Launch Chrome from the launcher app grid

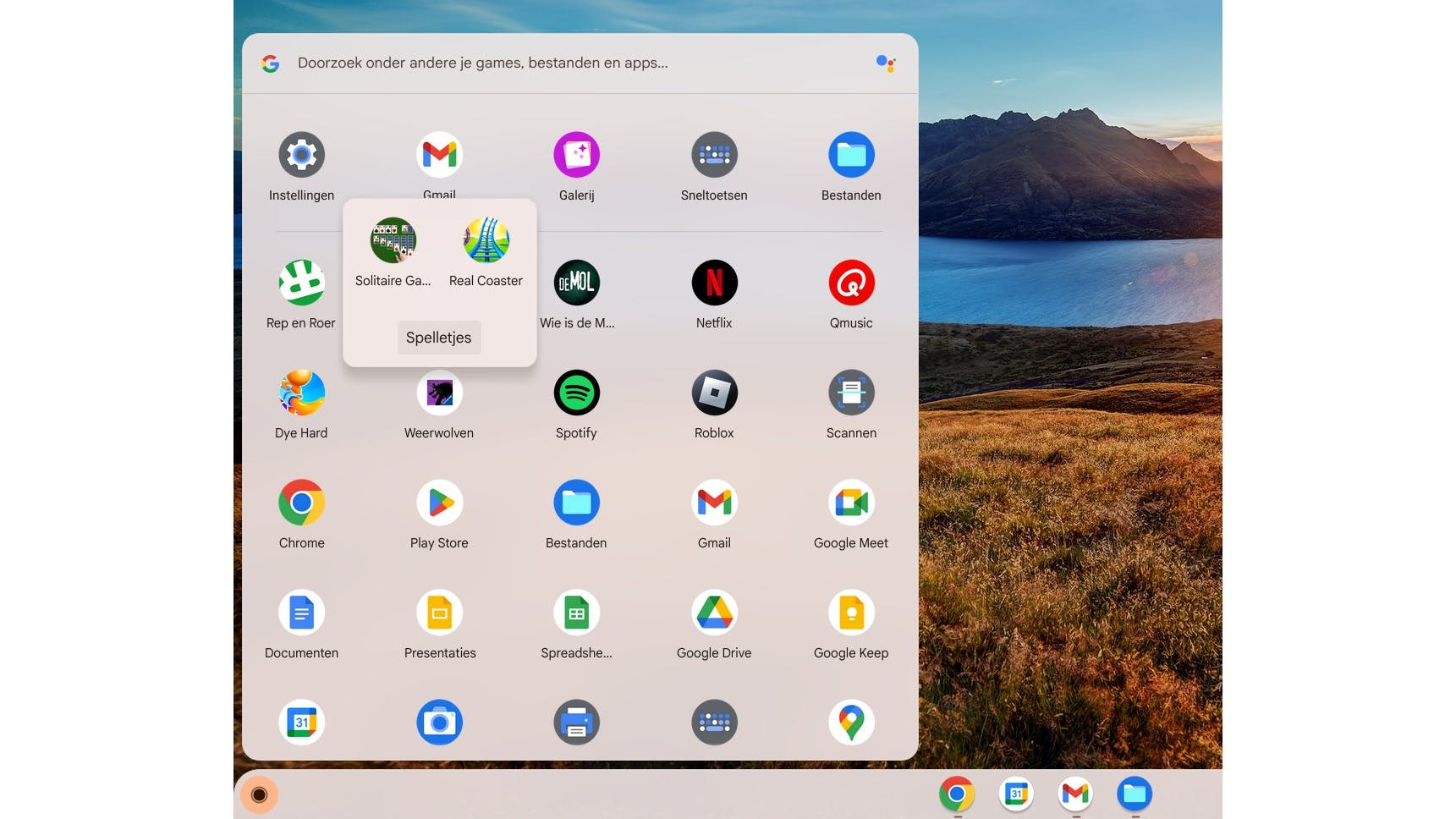301,503
